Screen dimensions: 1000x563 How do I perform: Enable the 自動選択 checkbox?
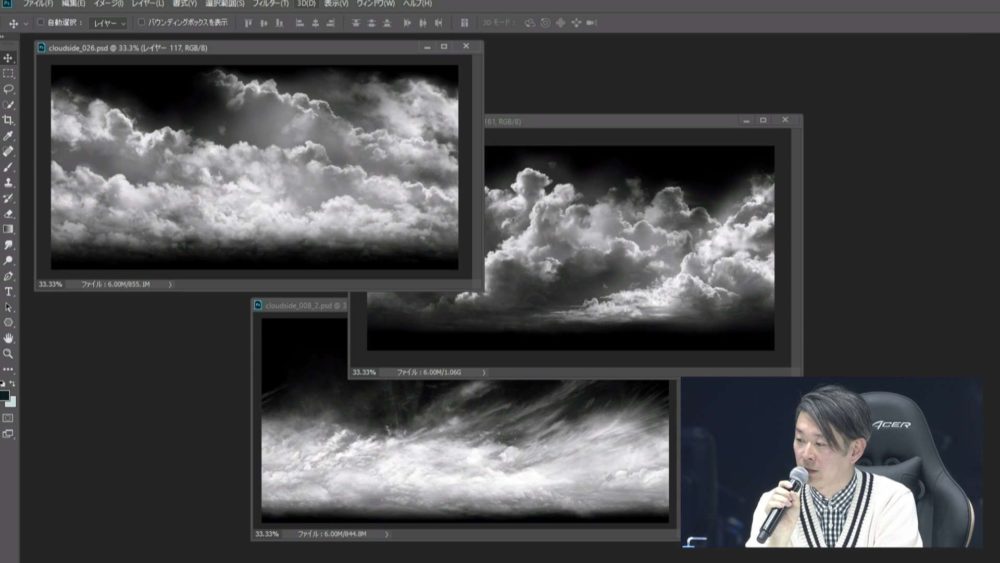pos(41,22)
